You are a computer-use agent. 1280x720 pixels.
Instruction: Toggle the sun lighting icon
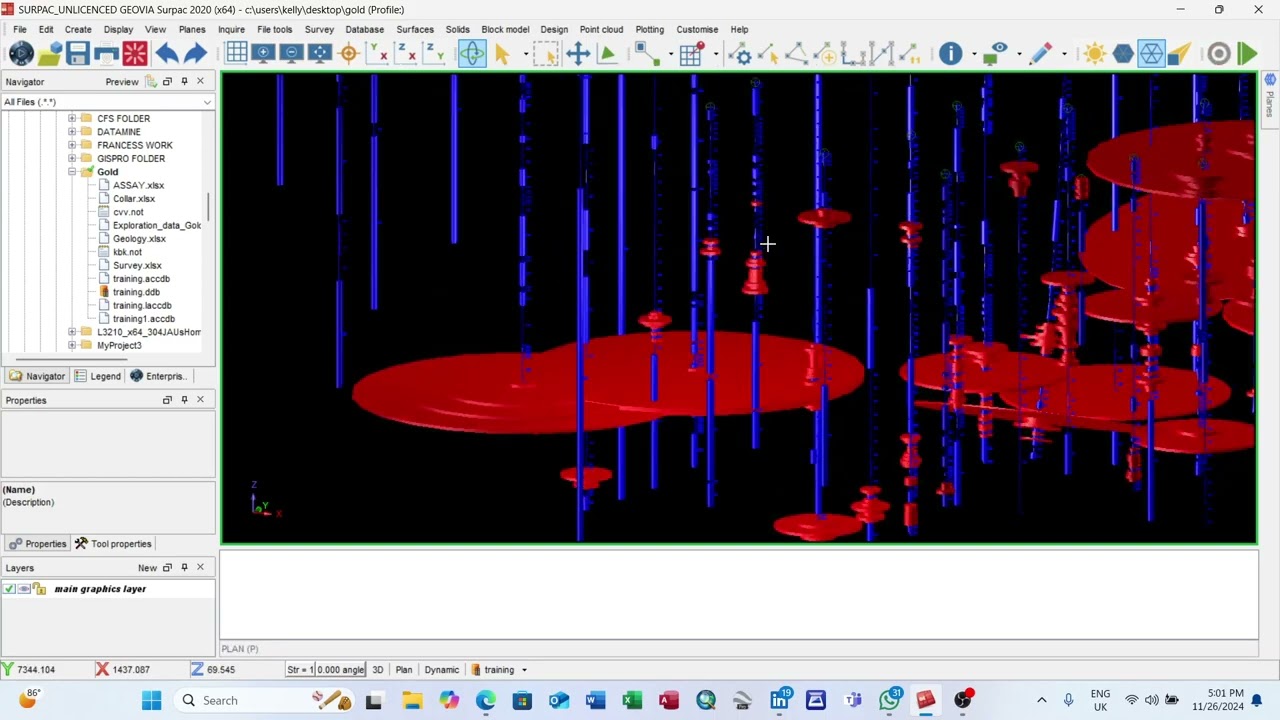pos(1094,54)
